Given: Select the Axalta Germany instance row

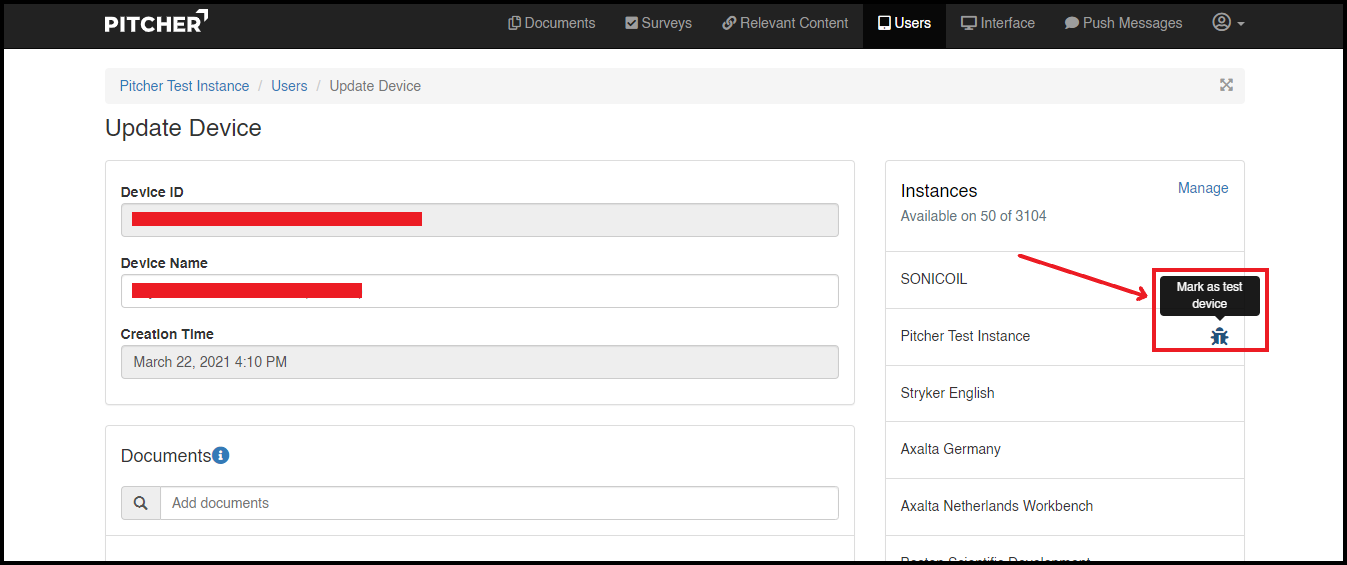Looking at the screenshot, I should coord(950,449).
